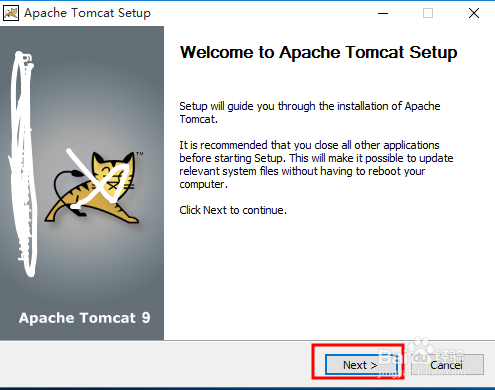Cancel the Tomcat setup wizard
Viewport: 495px width, 390px height.
[x=447, y=365]
